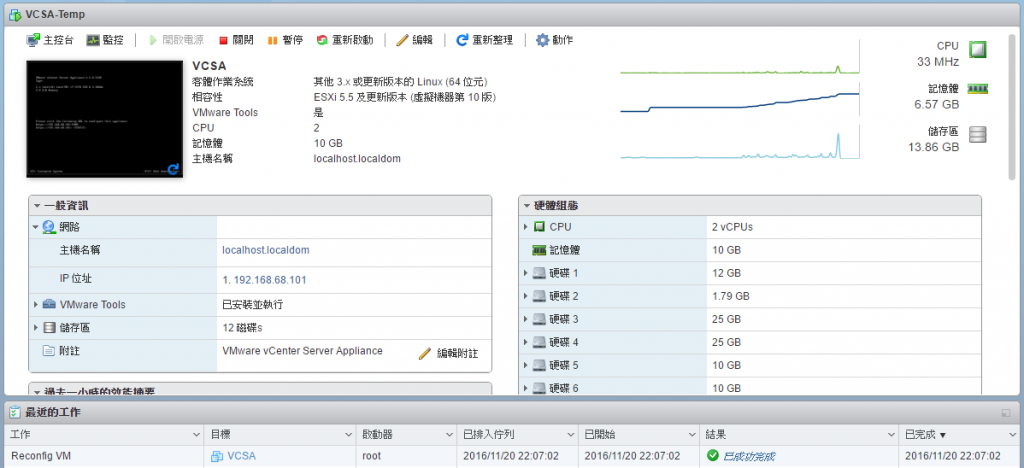Expand the 儲存區 storage row
The height and width of the screenshot is (468, 1024).
click(x=36, y=328)
